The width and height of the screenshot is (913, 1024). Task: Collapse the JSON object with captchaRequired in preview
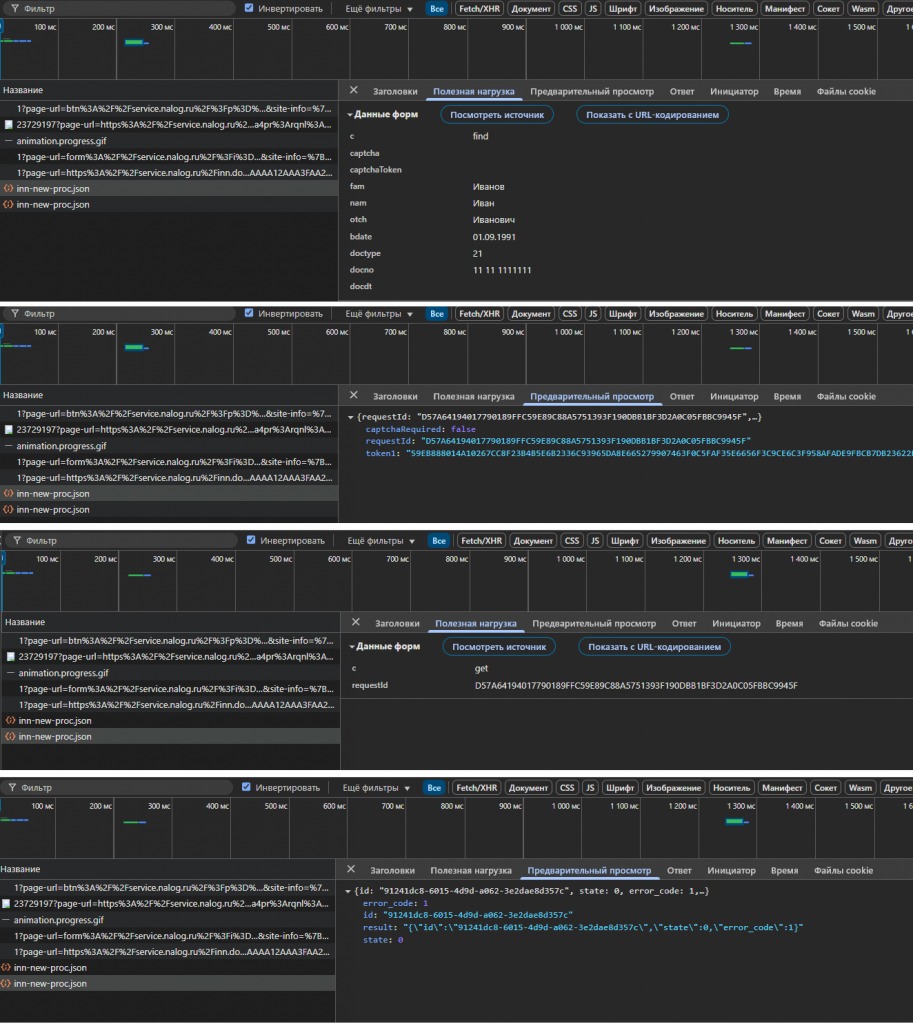point(351,417)
